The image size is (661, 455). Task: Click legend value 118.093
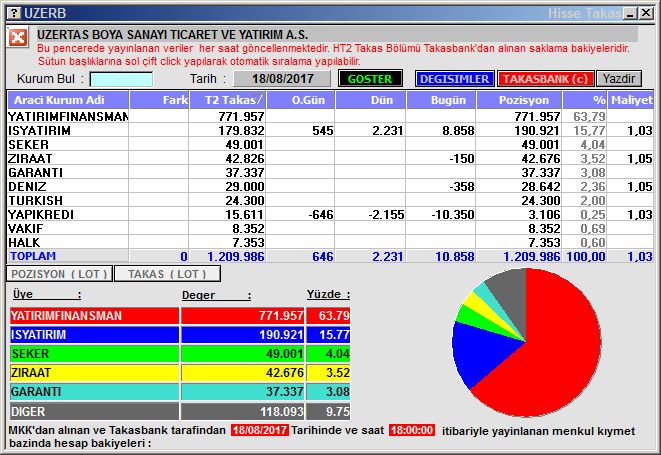(x=282, y=412)
